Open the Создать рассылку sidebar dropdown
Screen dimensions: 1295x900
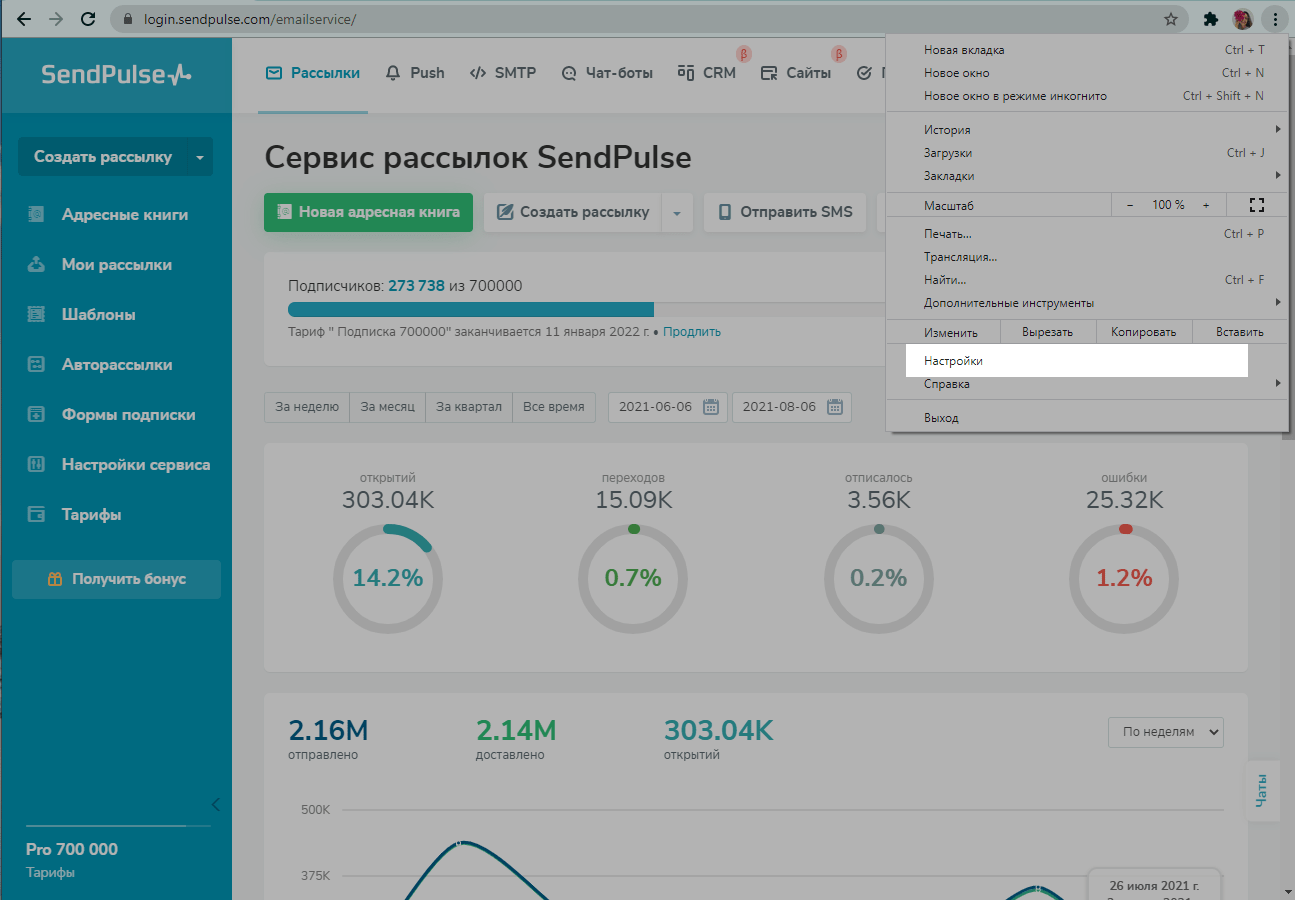[x=199, y=157]
